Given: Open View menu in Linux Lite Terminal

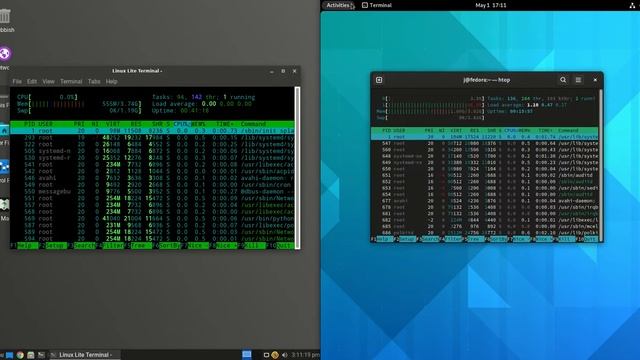Looking at the screenshot, I should [49, 82].
